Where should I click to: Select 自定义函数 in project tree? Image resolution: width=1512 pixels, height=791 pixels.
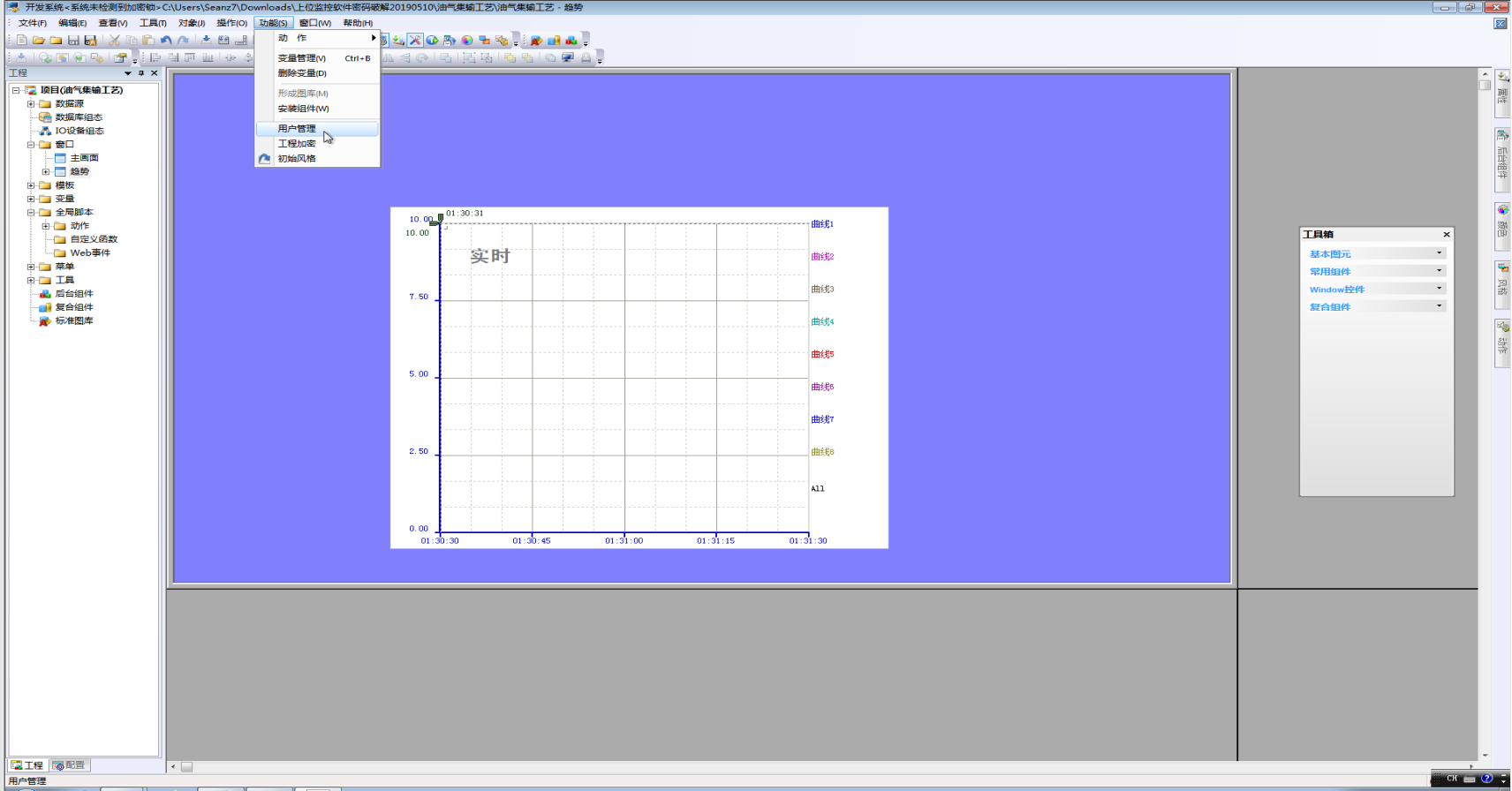coord(94,239)
